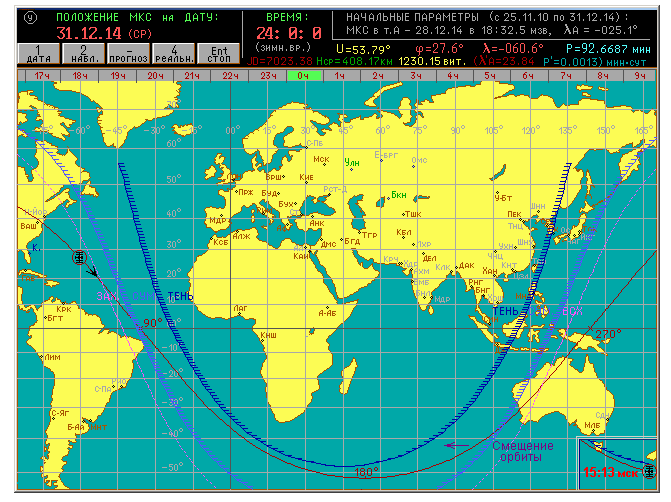Click the Б-Ай city label in South America
Image resolution: width=671 pixels, height=502 pixels.
76,427
